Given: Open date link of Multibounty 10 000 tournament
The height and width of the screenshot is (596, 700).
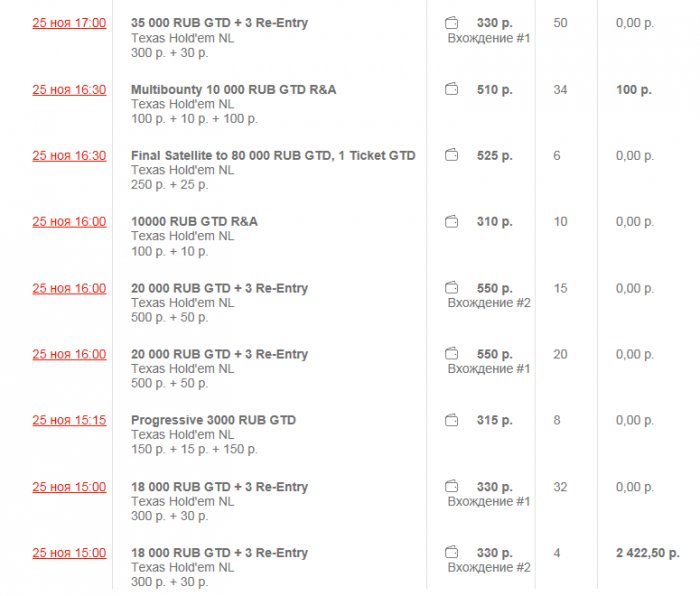Looking at the screenshot, I should pyautogui.click(x=69, y=90).
